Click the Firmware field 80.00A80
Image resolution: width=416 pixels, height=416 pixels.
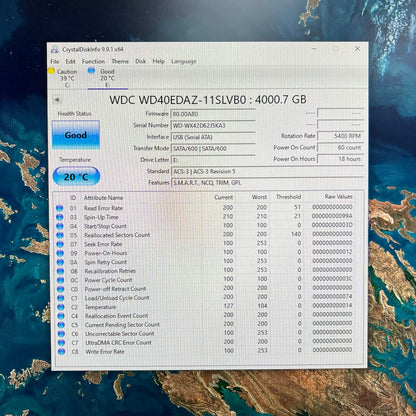pos(213,114)
